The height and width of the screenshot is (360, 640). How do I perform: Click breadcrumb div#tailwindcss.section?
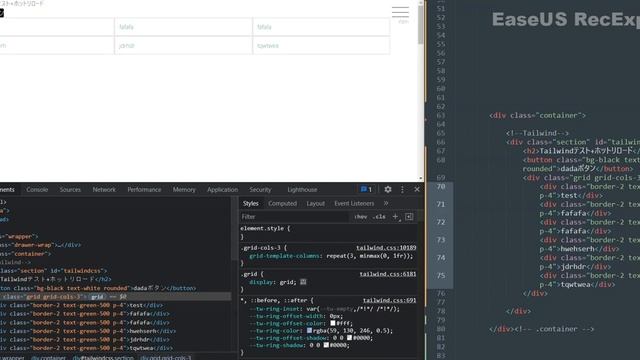pyautogui.click(x=103, y=358)
